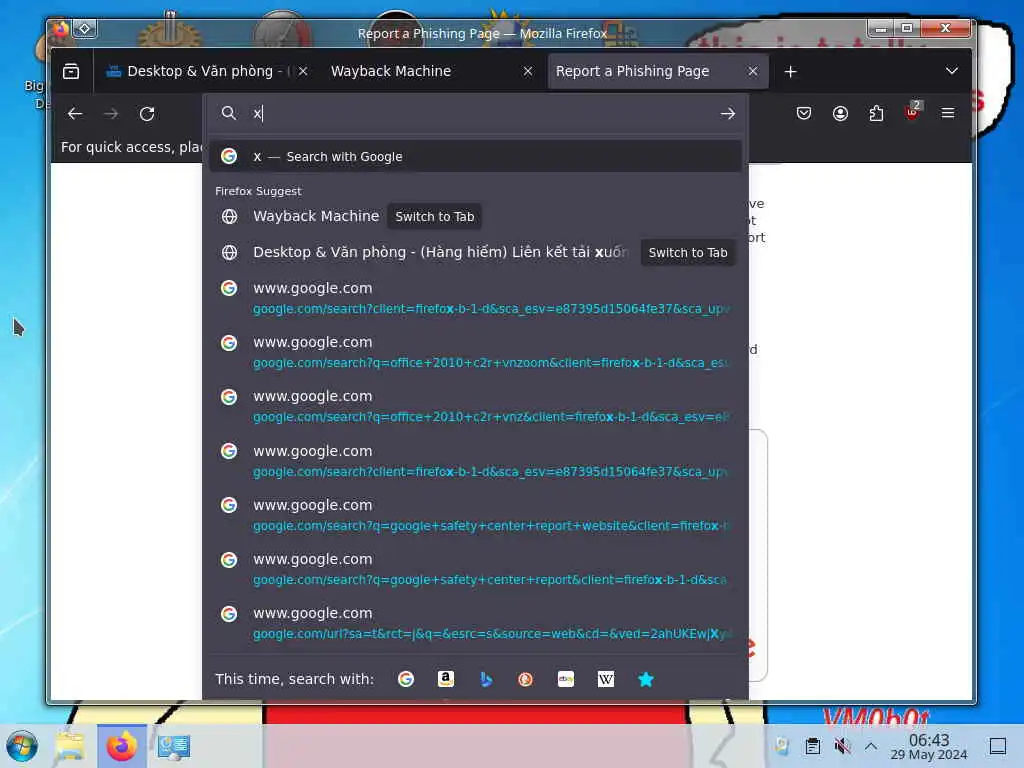1024x768 pixels.
Task: Open the Firefox View button
Action: (71, 71)
